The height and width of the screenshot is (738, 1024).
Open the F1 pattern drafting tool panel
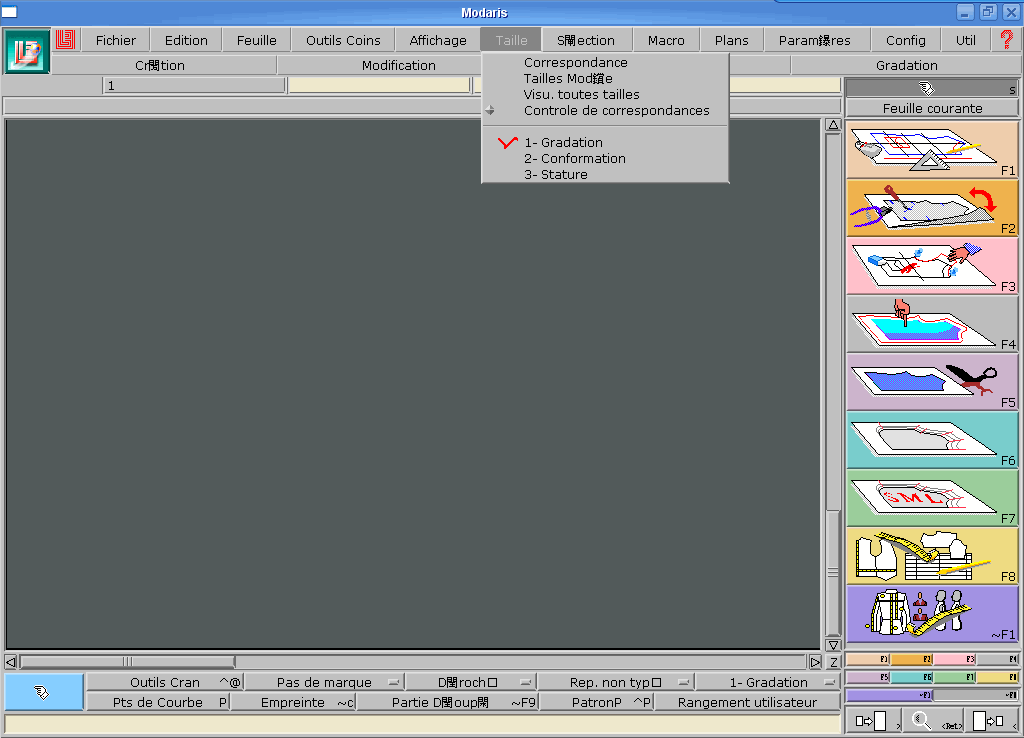932,150
